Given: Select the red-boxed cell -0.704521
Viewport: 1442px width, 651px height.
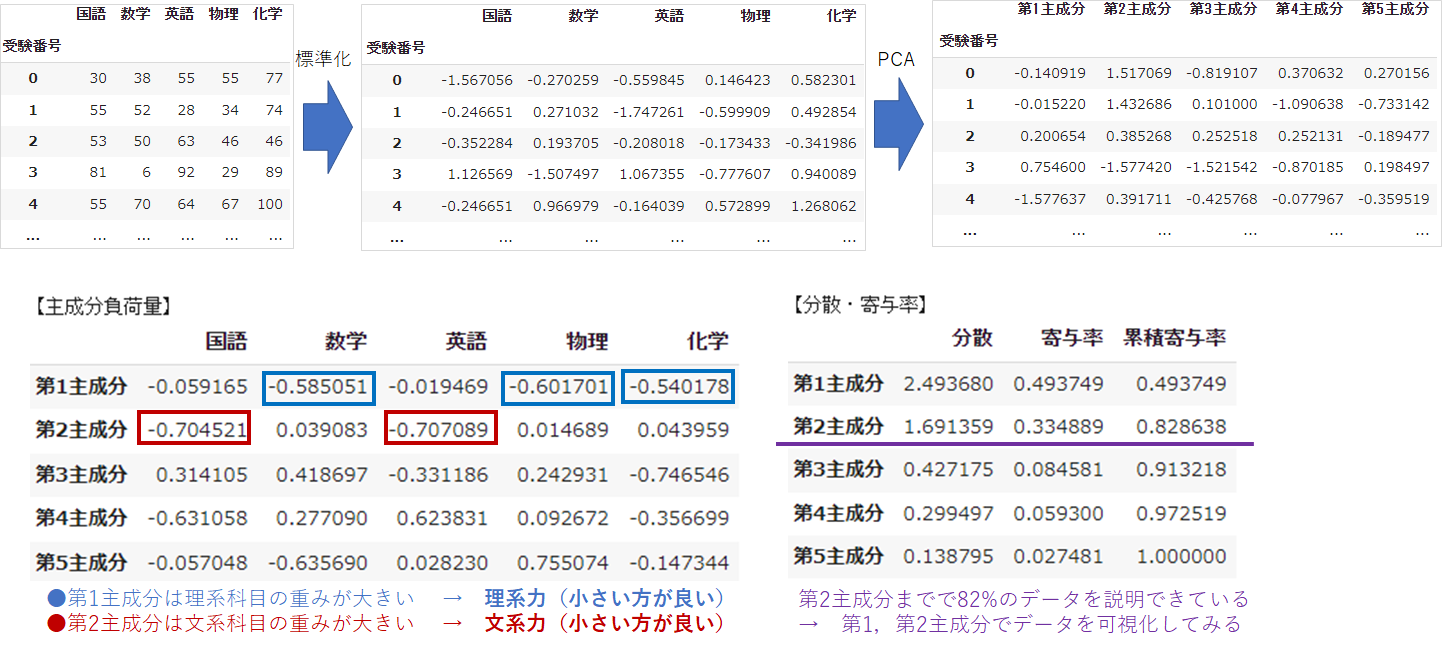Looking at the screenshot, I should pyautogui.click(x=194, y=429).
